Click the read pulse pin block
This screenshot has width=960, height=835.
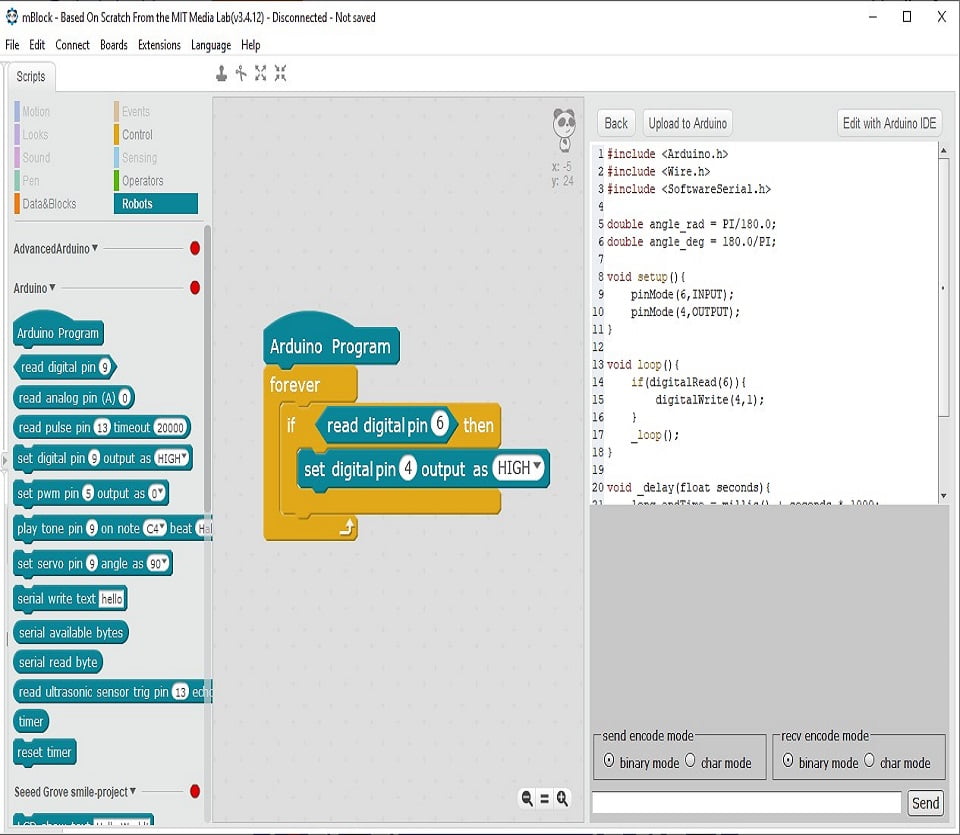pos(102,427)
